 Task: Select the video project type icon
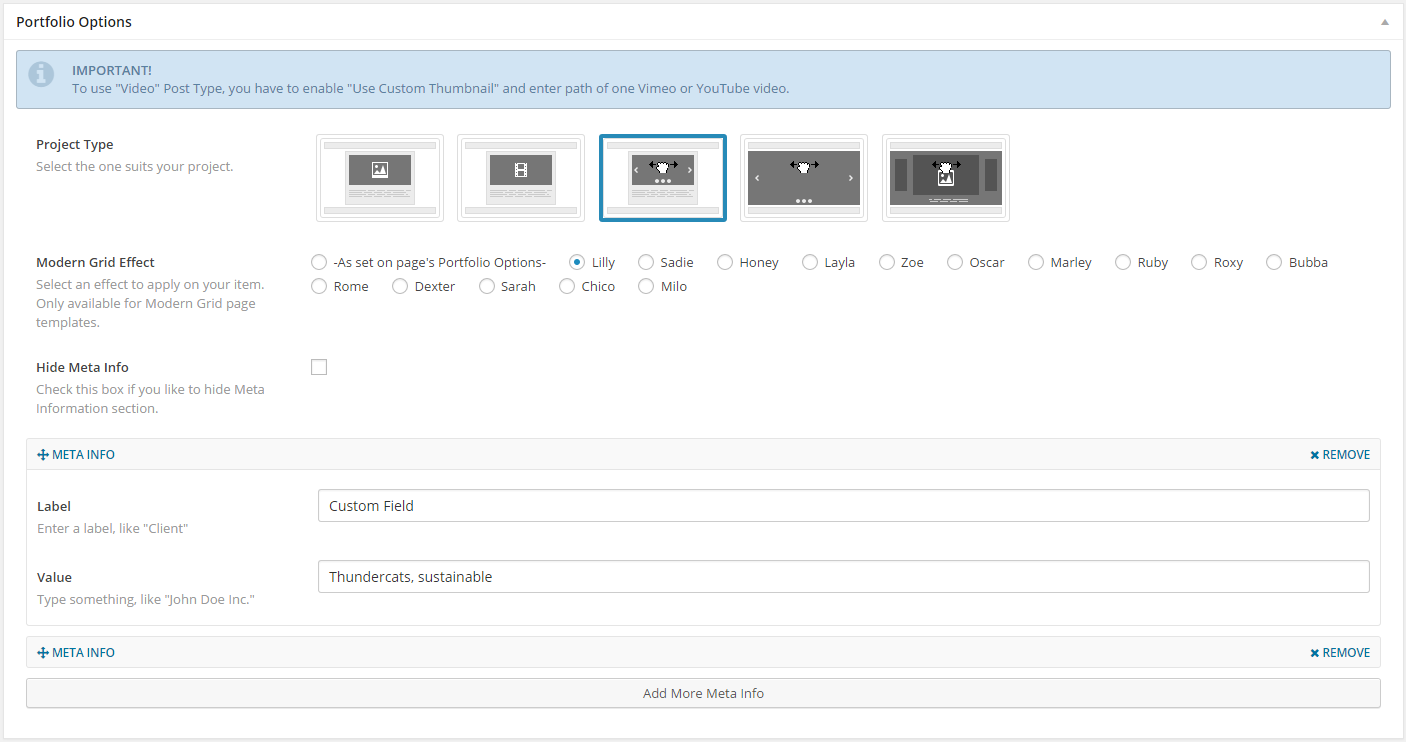click(521, 178)
